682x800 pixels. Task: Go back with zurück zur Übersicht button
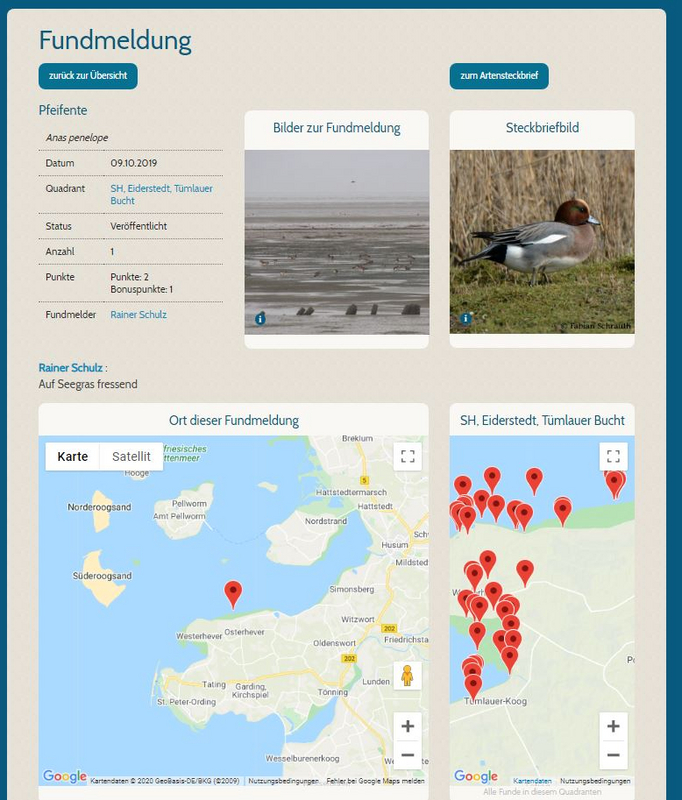point(88,76)
